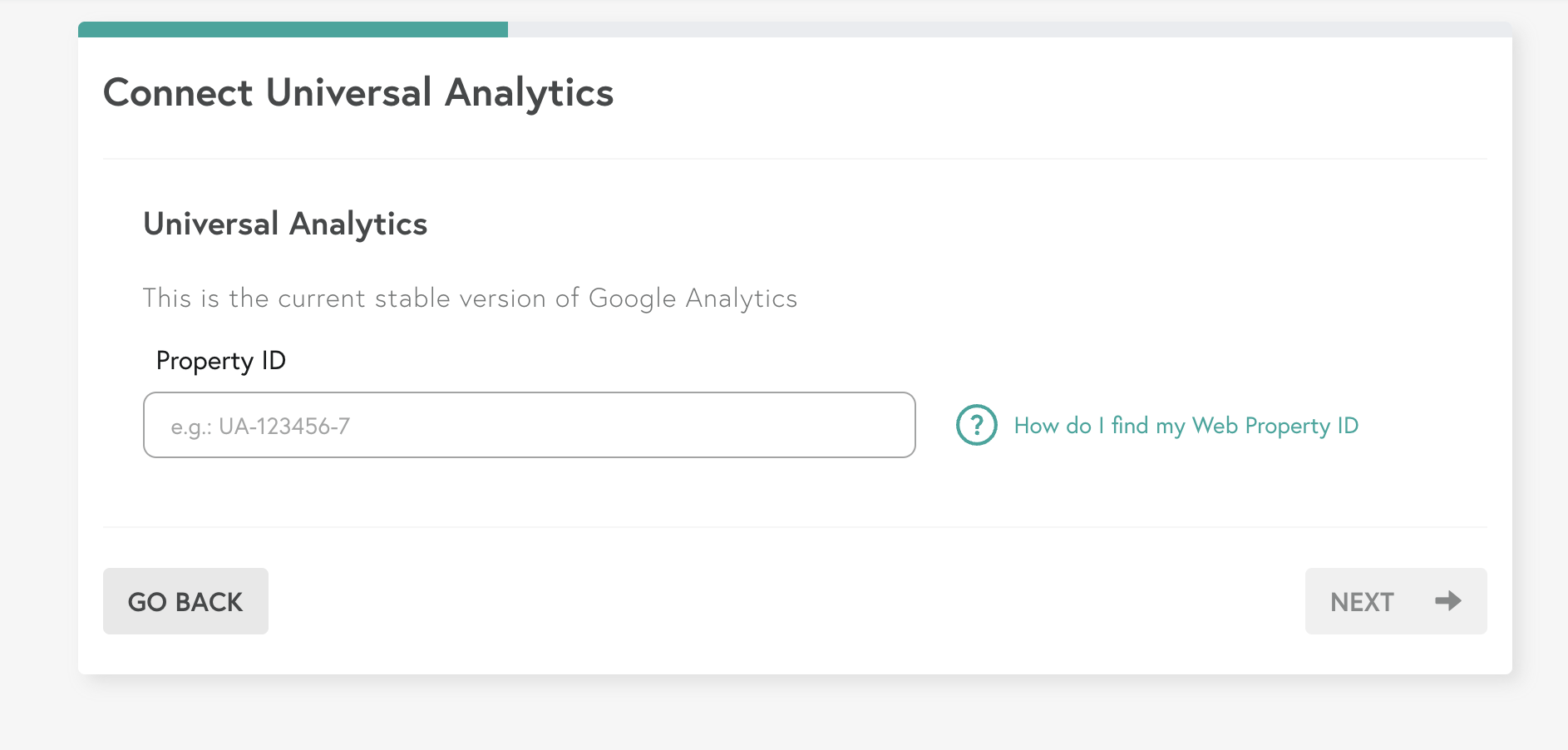The width and height of the screenshot is (1568, 750).
Task: Click the 'Property ID' field label
Action: coord(221,361)
